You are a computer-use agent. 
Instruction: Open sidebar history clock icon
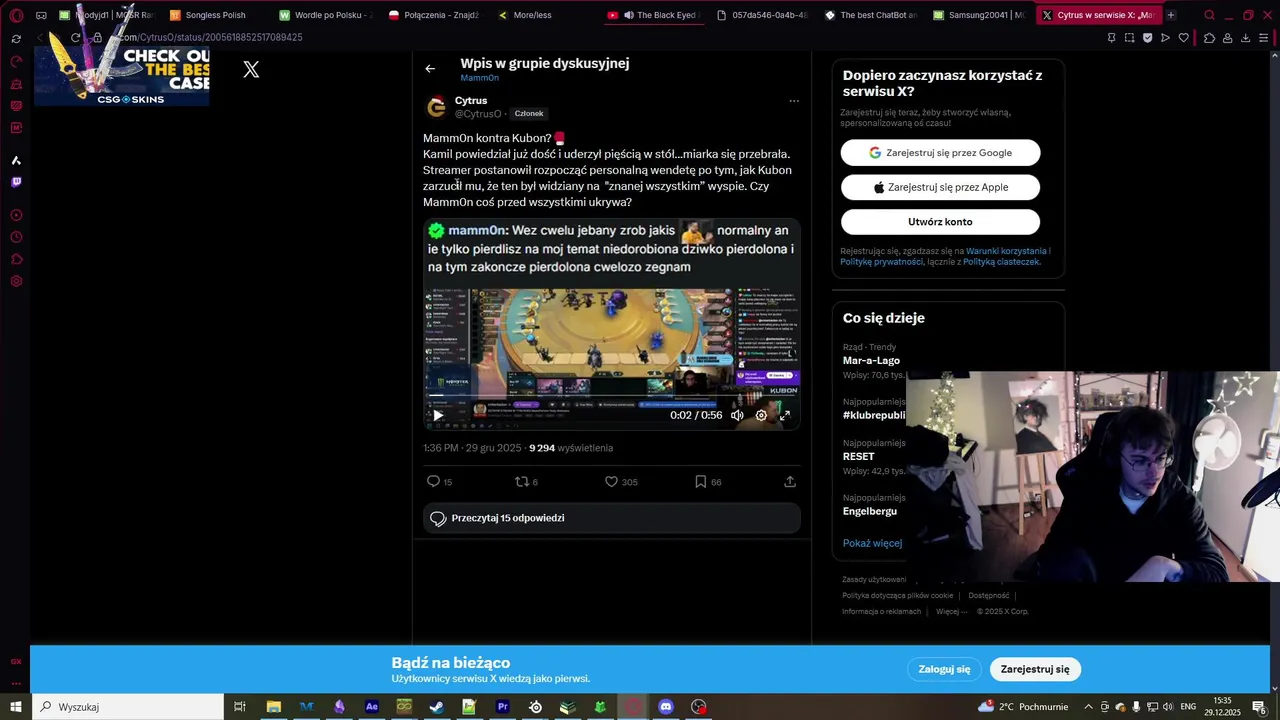tap(16, 237)
